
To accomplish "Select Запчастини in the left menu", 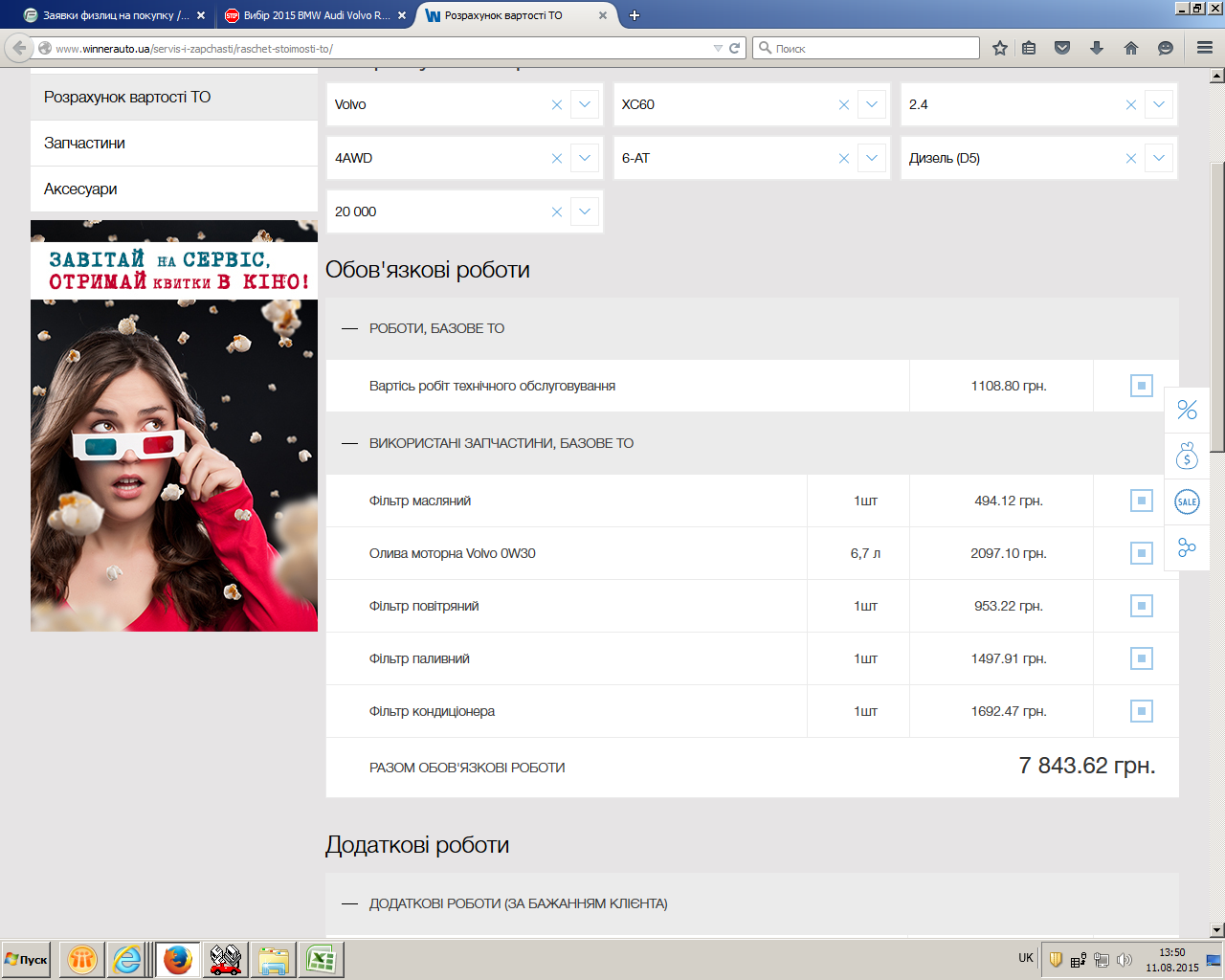I will tap(84, 143).
